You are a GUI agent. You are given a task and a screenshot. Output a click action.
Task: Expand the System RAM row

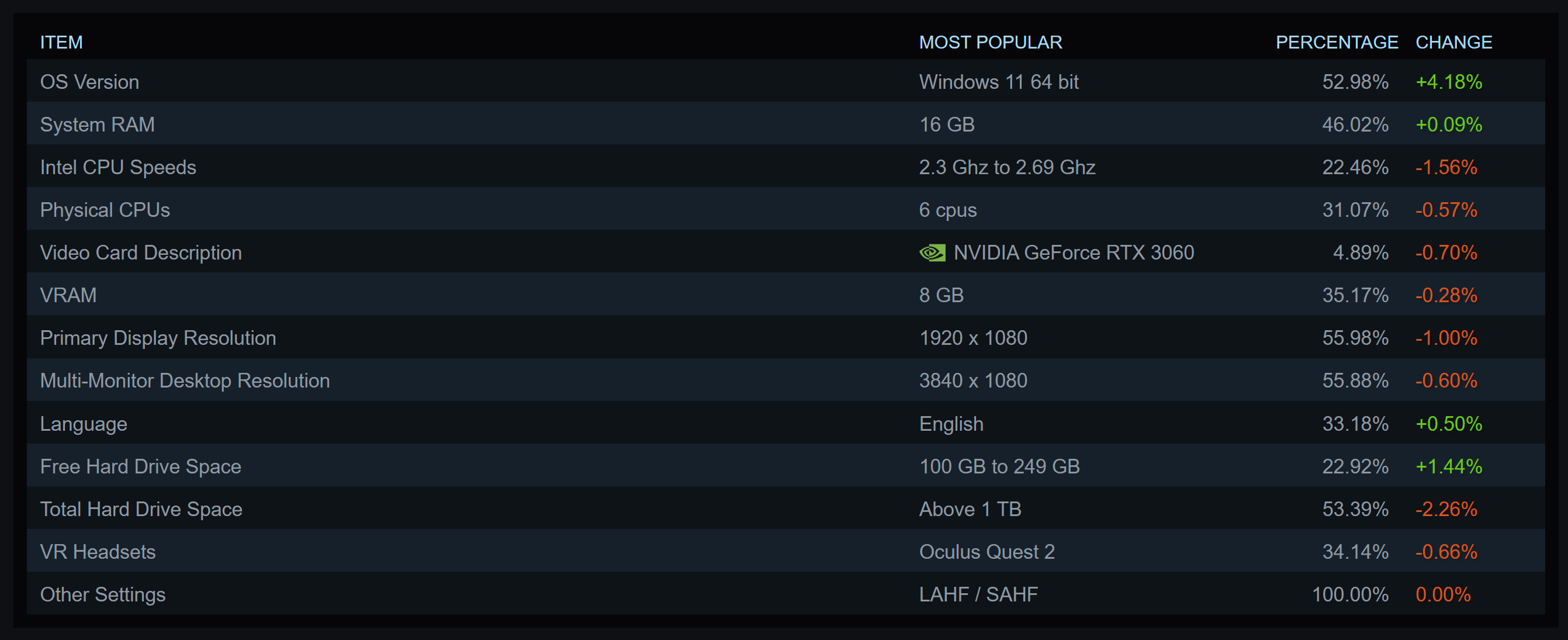point(98,125)
